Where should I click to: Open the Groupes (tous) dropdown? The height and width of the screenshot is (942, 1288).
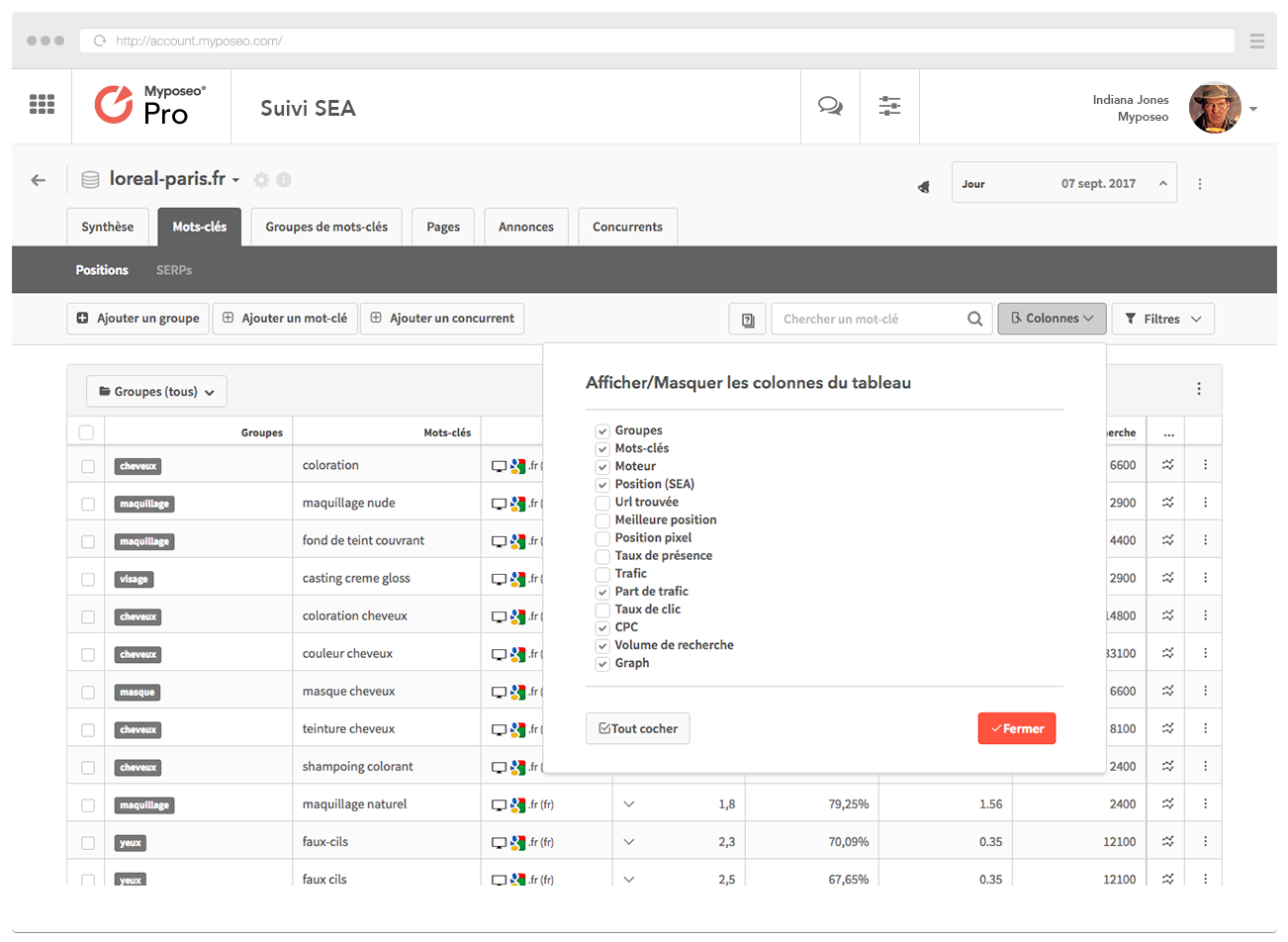[156, 392]
